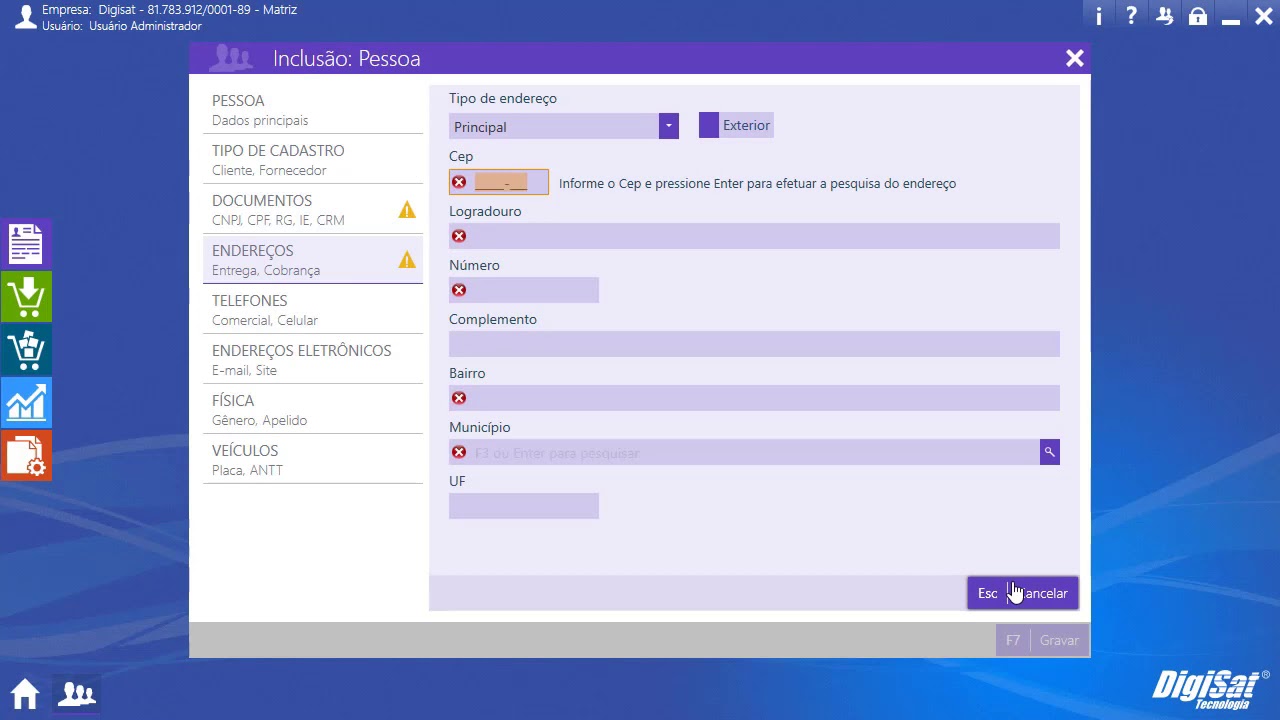The height and width of the screenshot is (720, 1280).
Task: Close the Inclusão Pessoa dialog
Action: click(x=1075, y=58)
